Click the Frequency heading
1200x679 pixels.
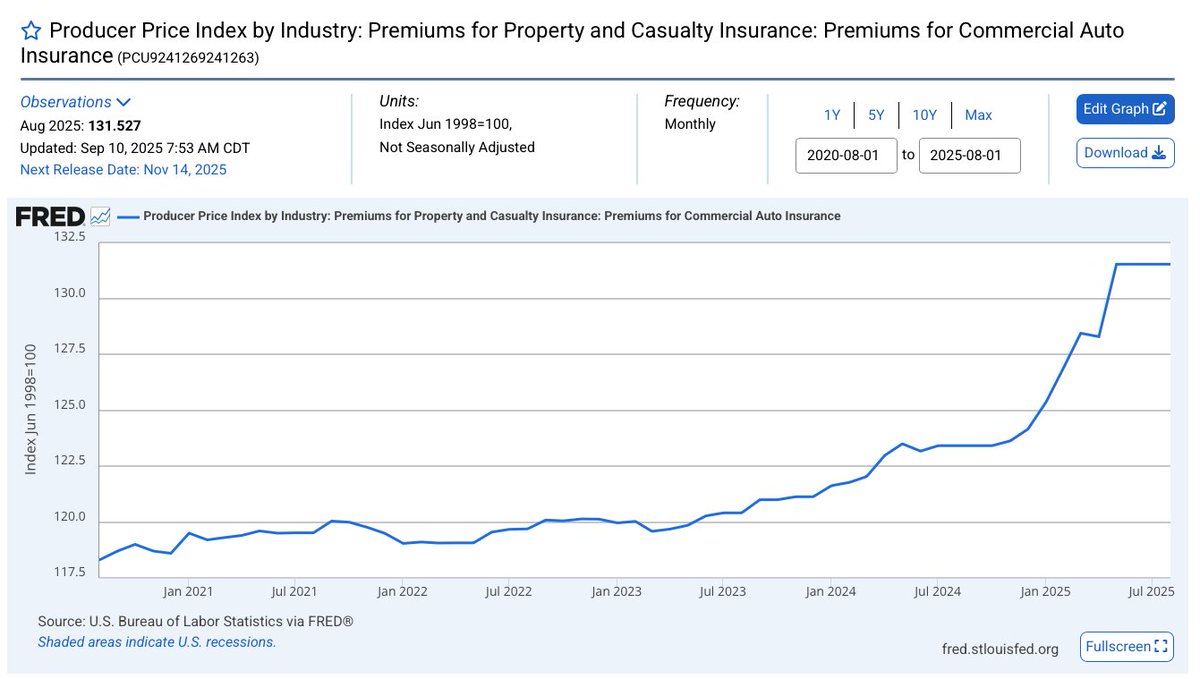[x=702, y=101]
